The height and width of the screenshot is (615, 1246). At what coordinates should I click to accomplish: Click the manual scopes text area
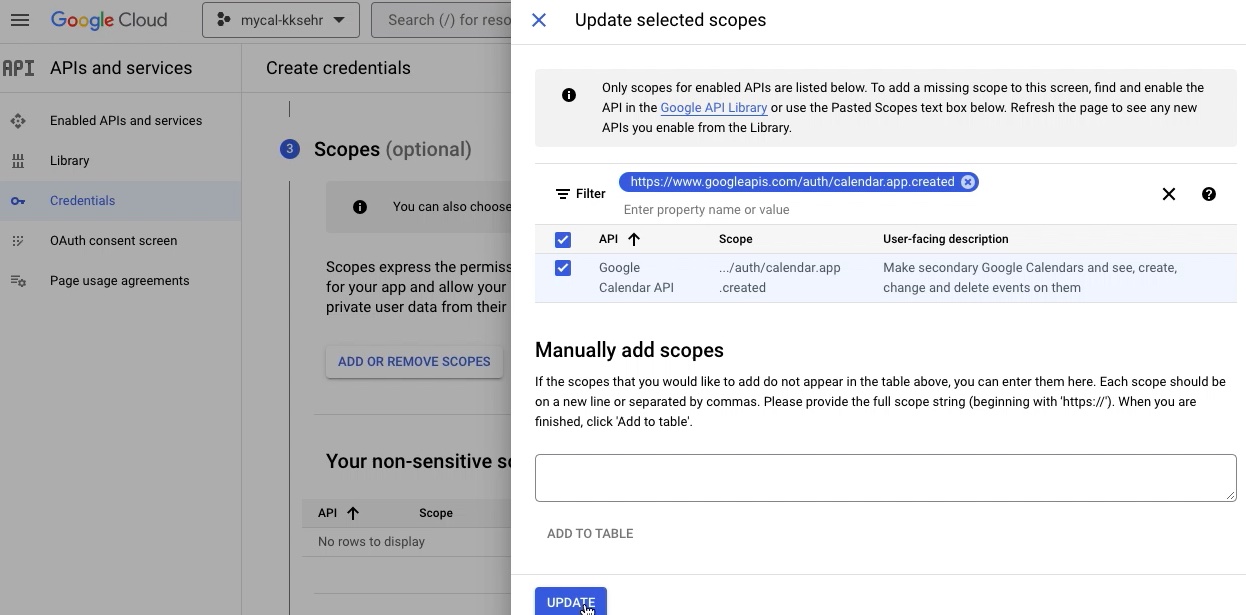pos(885,478)
